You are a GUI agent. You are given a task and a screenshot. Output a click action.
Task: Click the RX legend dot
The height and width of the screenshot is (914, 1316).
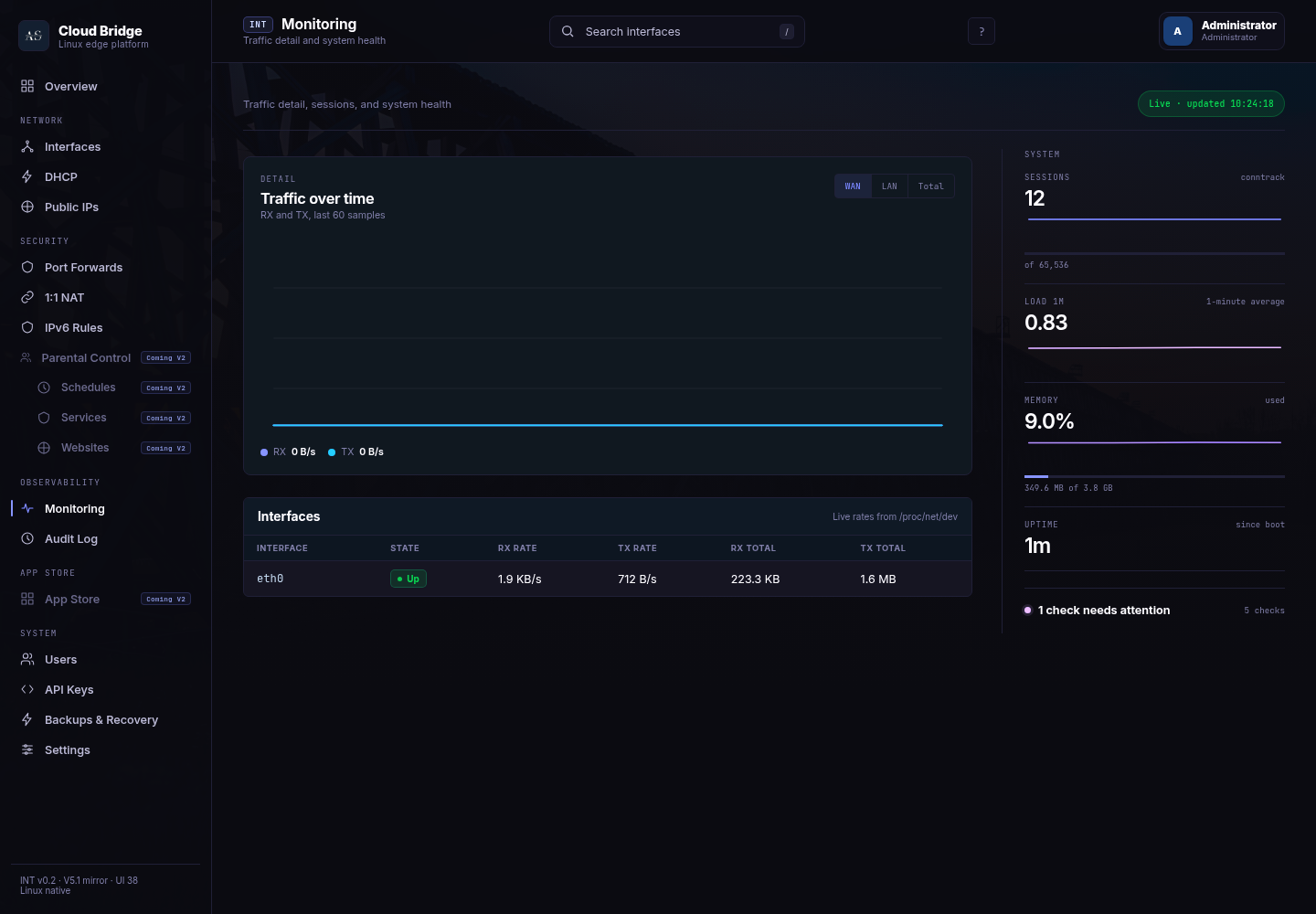tap(264, 452)
